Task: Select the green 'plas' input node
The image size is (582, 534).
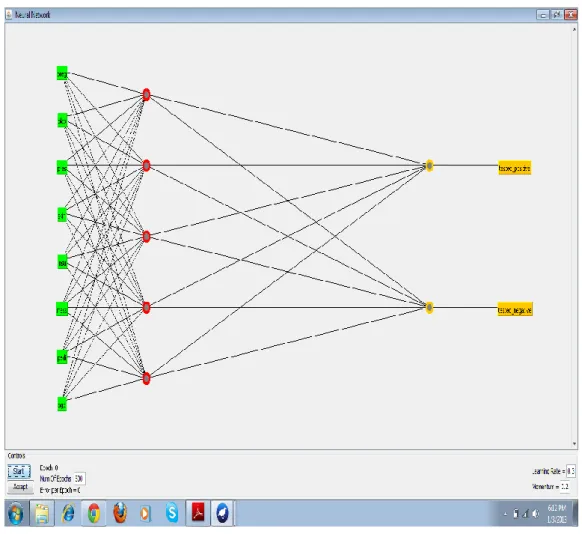Action: (x=62, y=120)
